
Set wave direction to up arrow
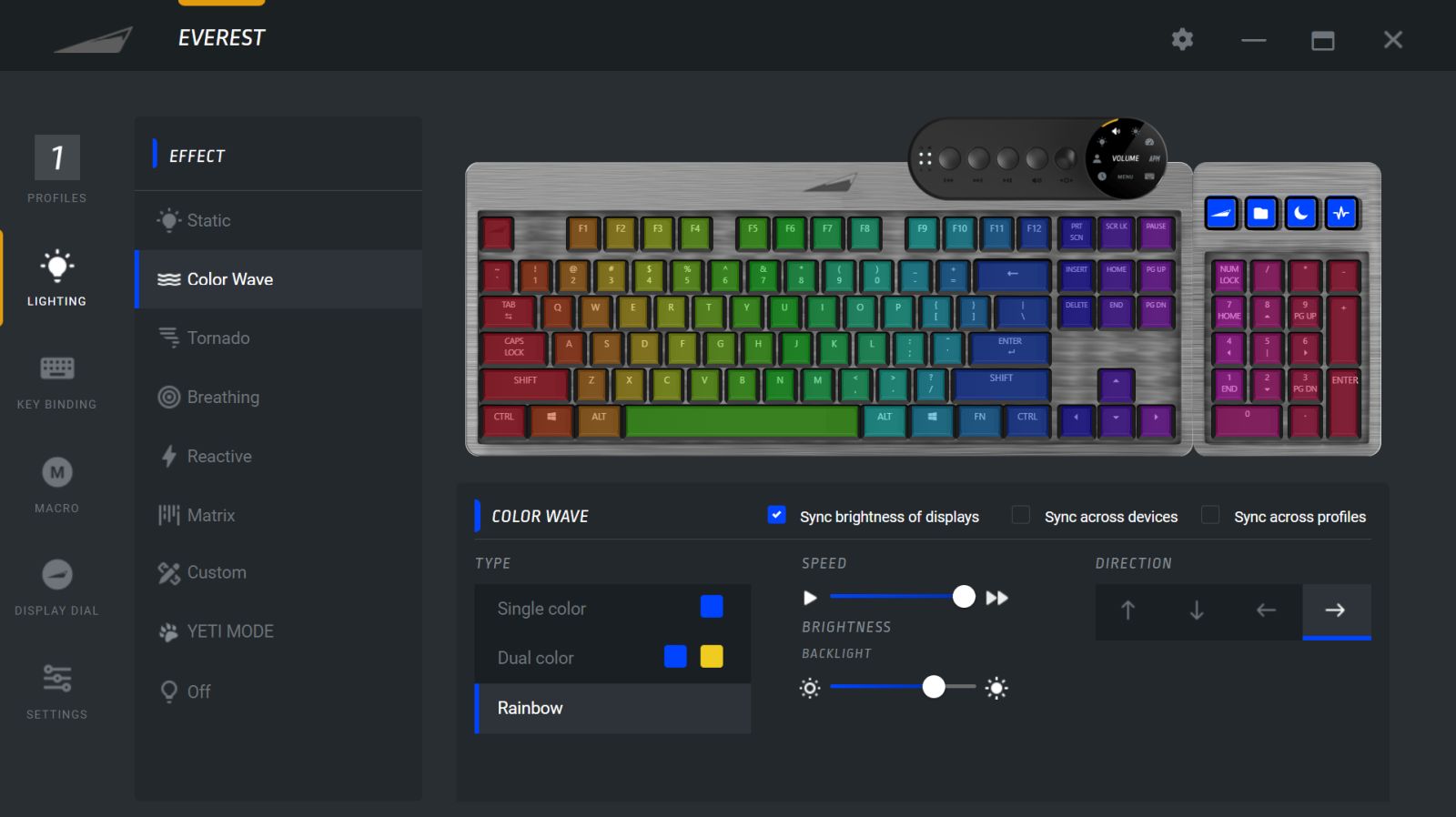coord(1128,610)
